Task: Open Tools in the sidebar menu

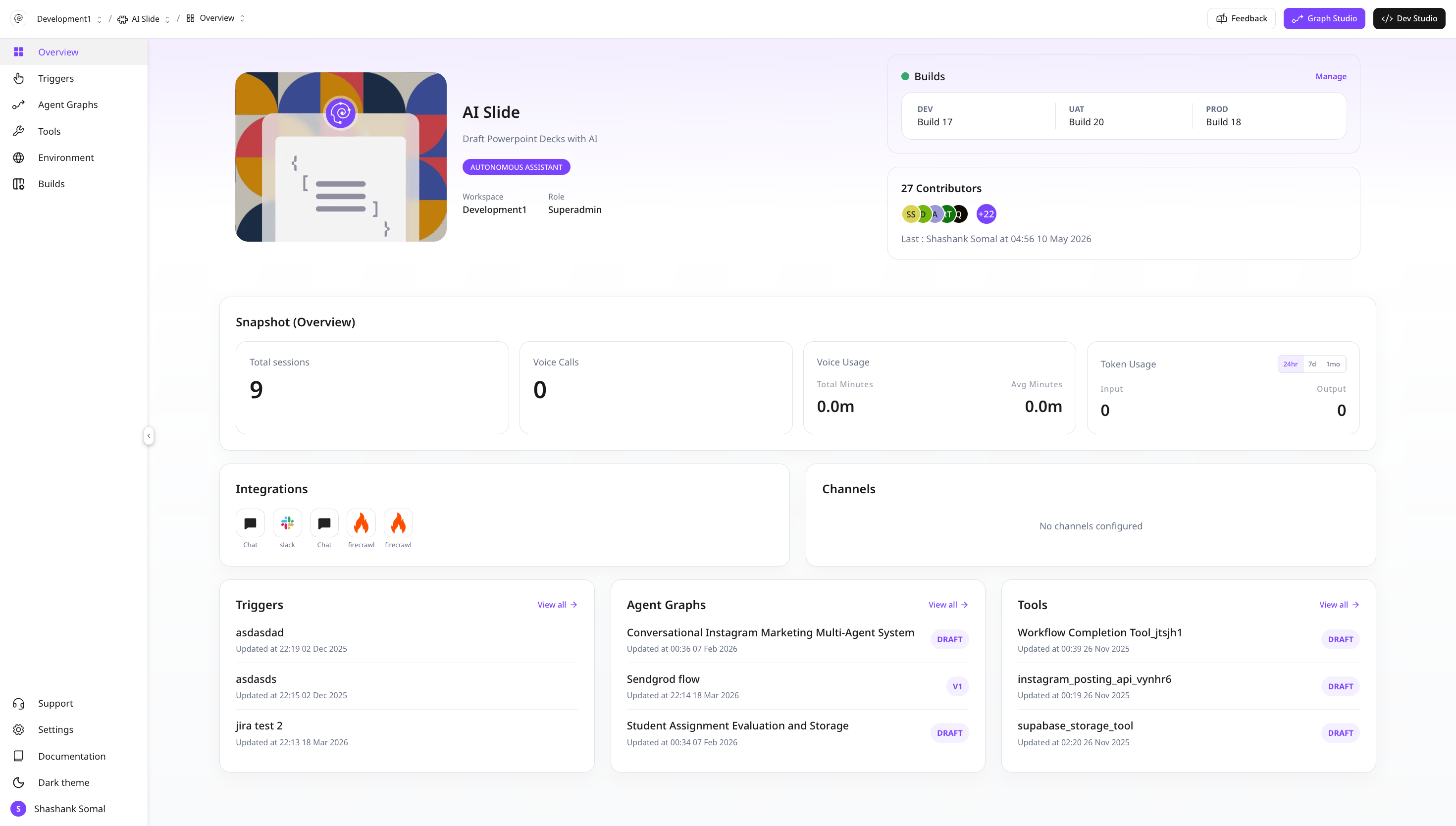Action: point(74,131)
